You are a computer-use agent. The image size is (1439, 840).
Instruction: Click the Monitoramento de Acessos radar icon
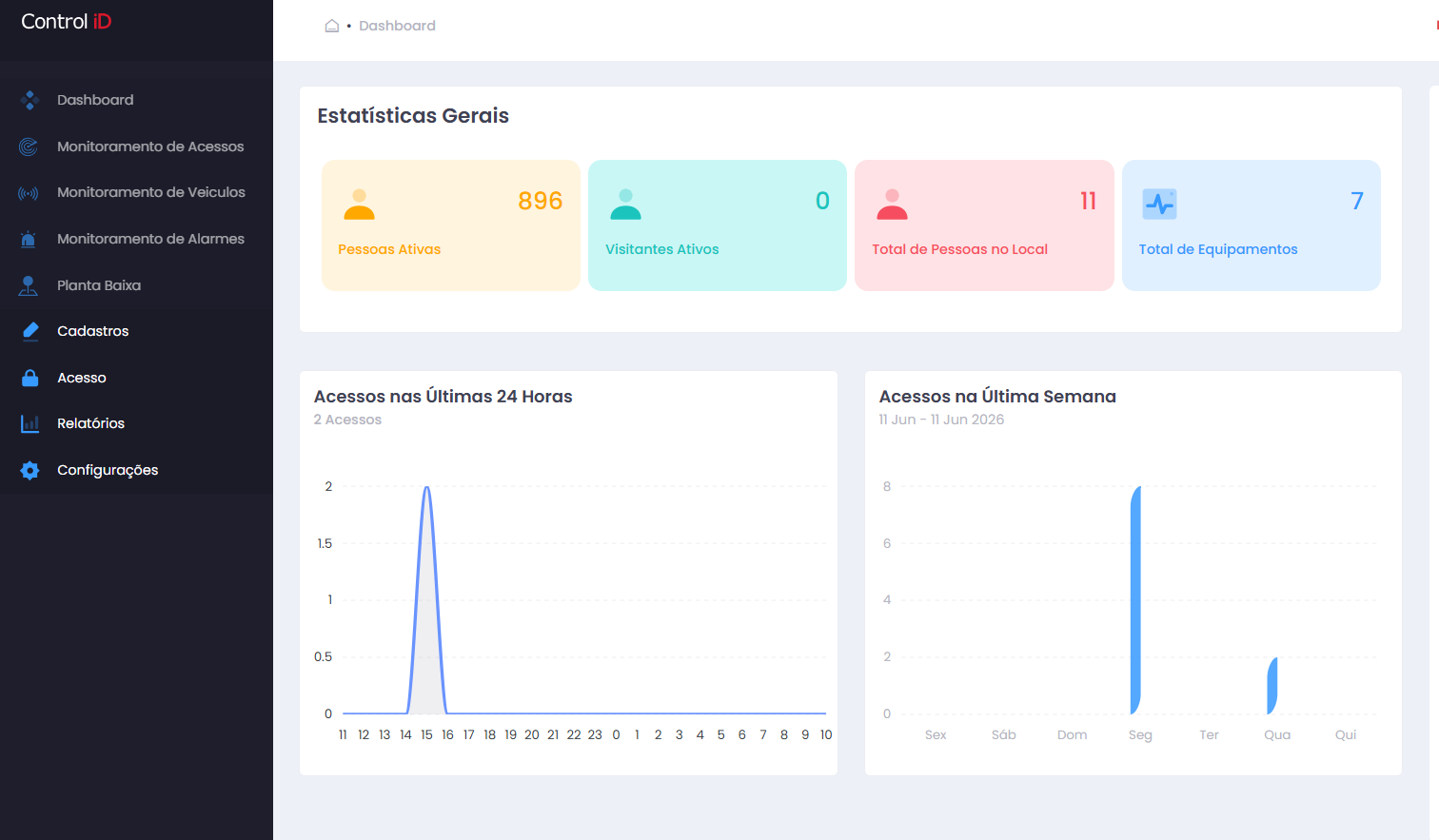pos(29,147)
